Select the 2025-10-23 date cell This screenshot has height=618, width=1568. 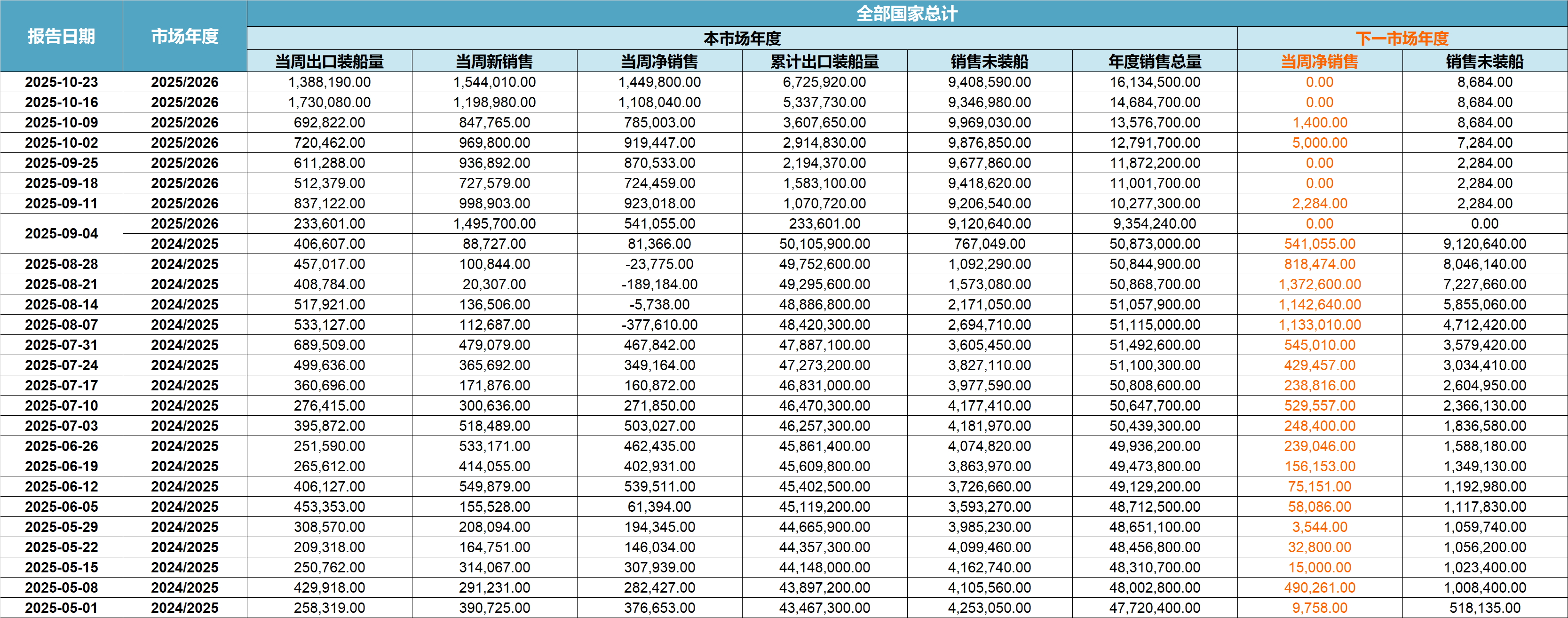(62, 82)
